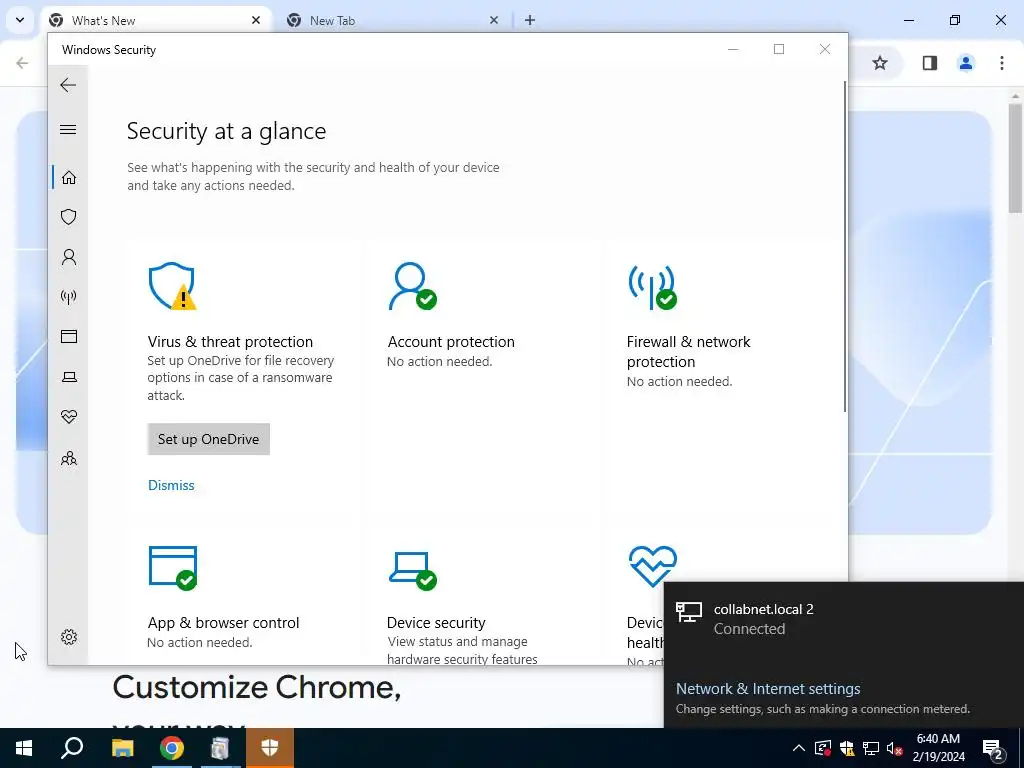Screen dimensions: 1024x768
Task: Maximize the Windows Security window
Action: coord(778,49)
